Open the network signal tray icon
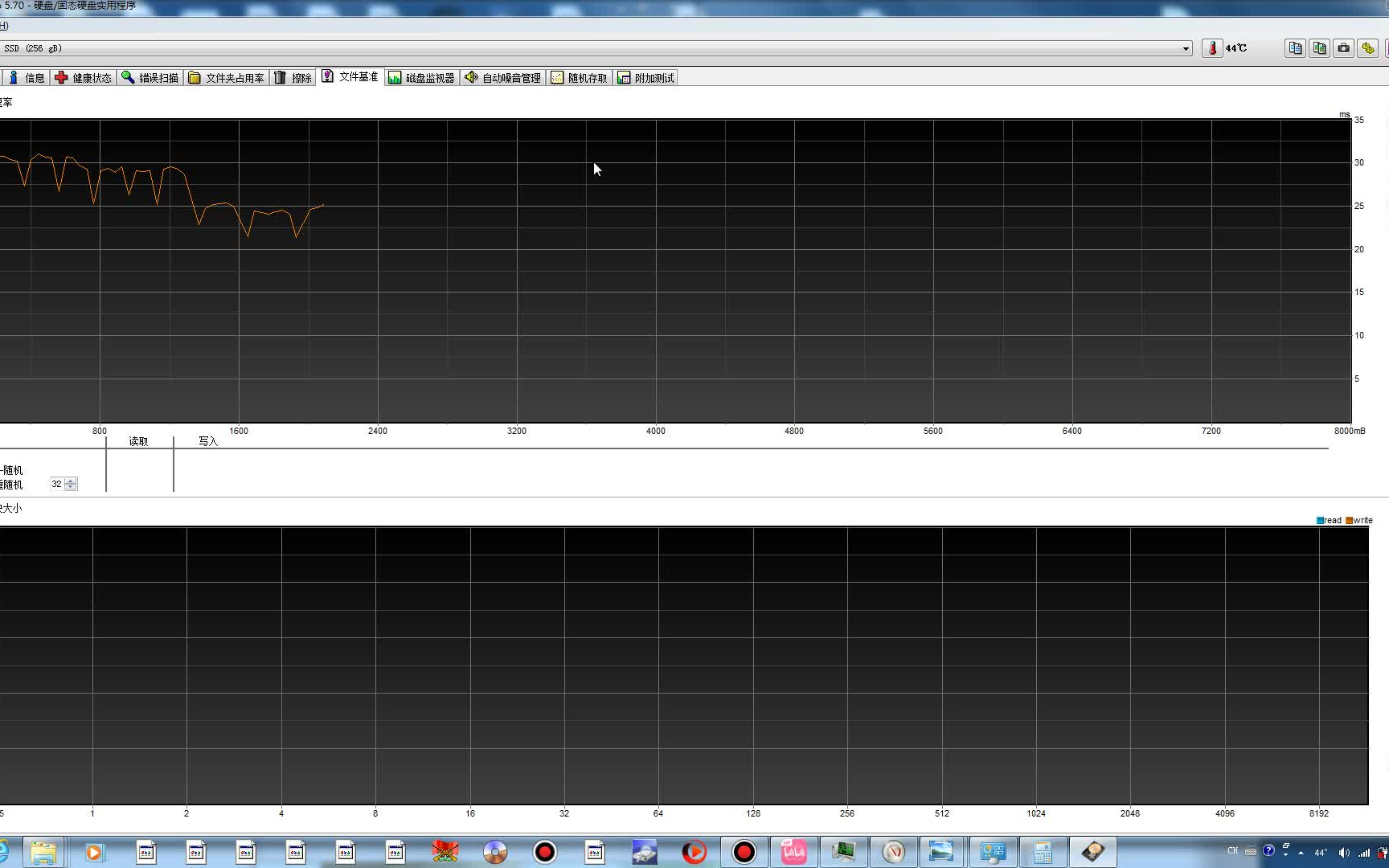This screenshot has height=868, width=1389. pos(1364,852)
